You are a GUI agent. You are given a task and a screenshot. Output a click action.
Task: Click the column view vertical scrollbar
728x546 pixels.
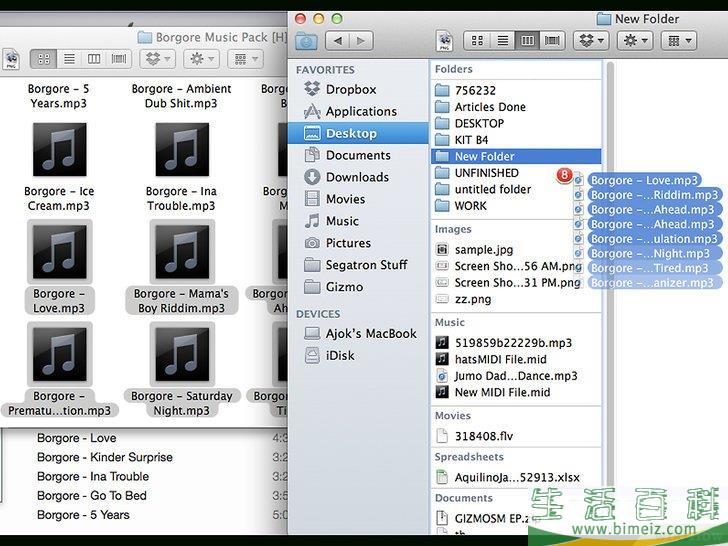coord(610,274)
